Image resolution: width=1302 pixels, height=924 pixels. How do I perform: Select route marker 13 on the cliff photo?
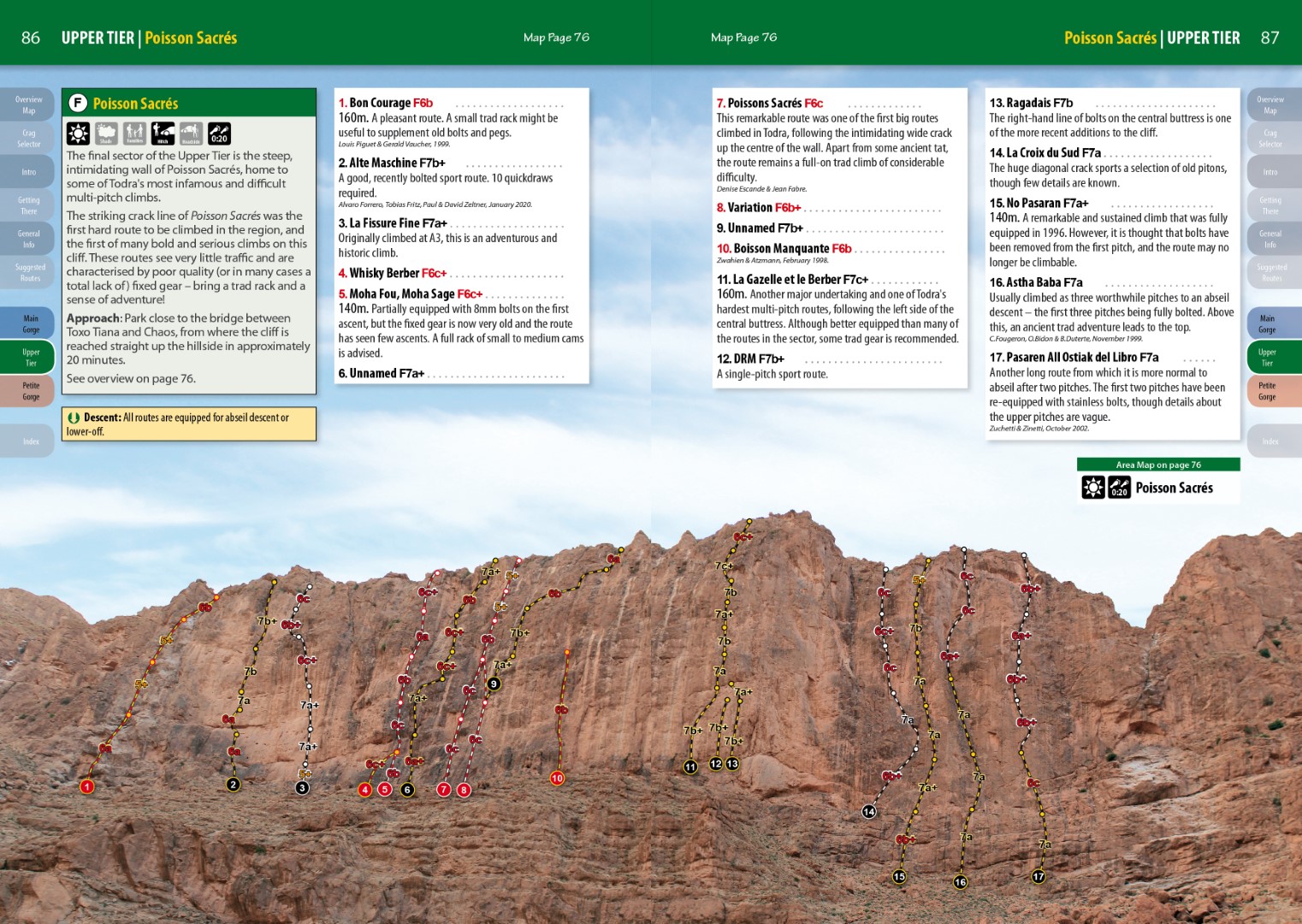pos(732,763)
